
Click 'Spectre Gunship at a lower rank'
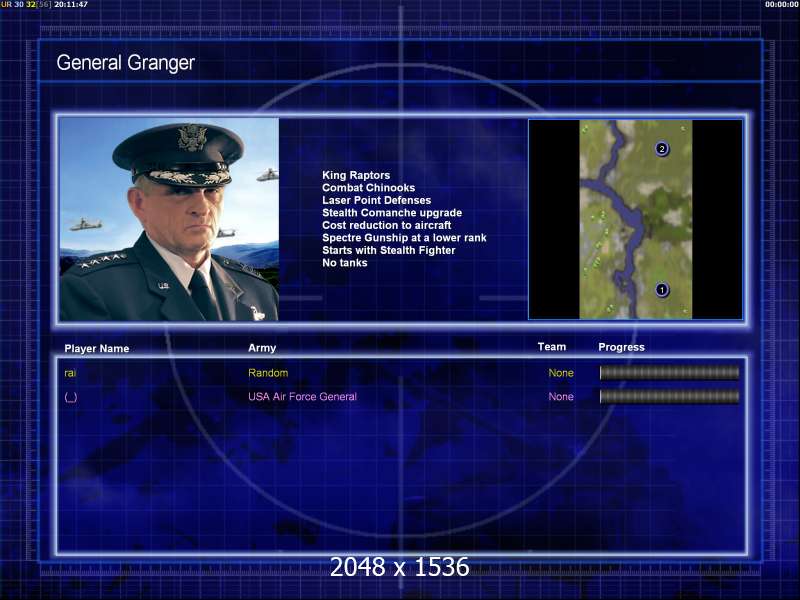pyautogui.click(x=404, y=238)
